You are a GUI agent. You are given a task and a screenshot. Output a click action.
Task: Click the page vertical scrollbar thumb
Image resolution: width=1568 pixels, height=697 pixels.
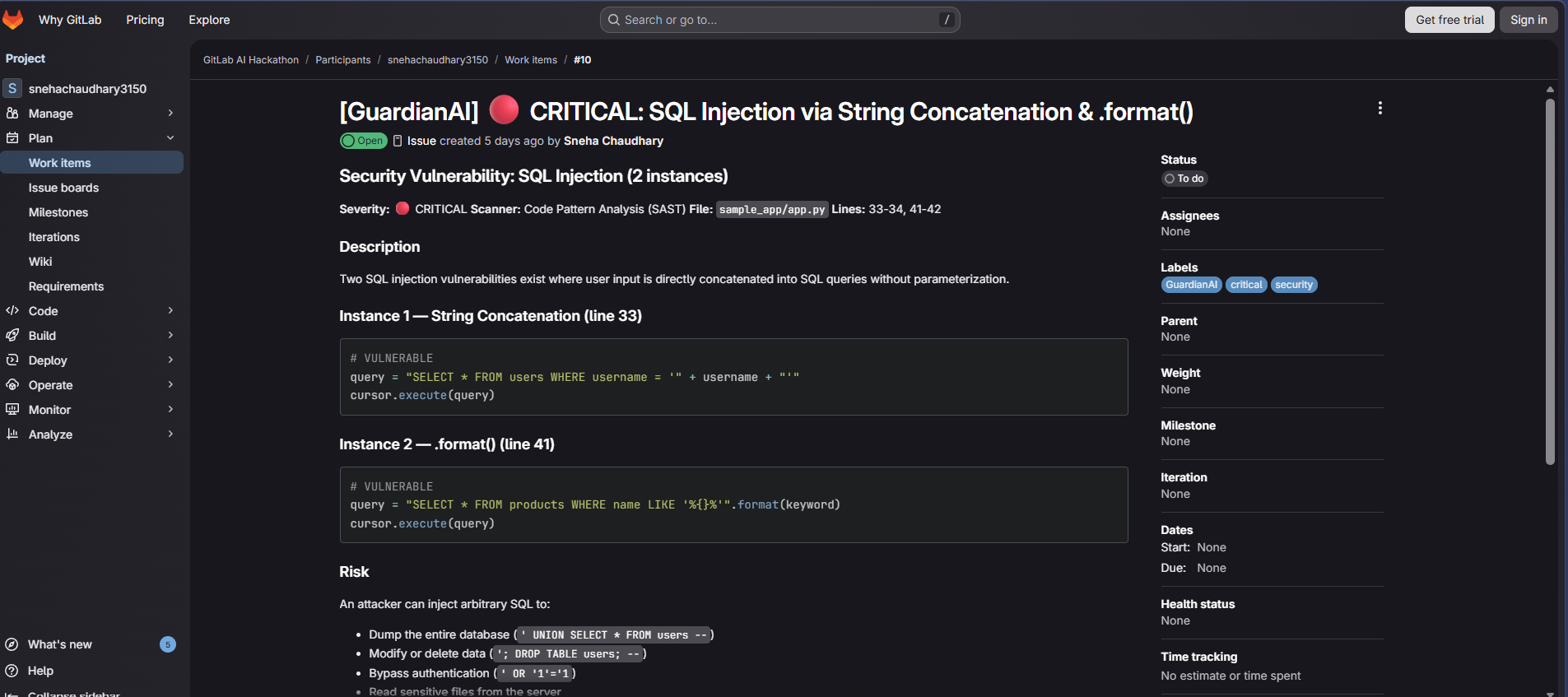pos(1550,282)
